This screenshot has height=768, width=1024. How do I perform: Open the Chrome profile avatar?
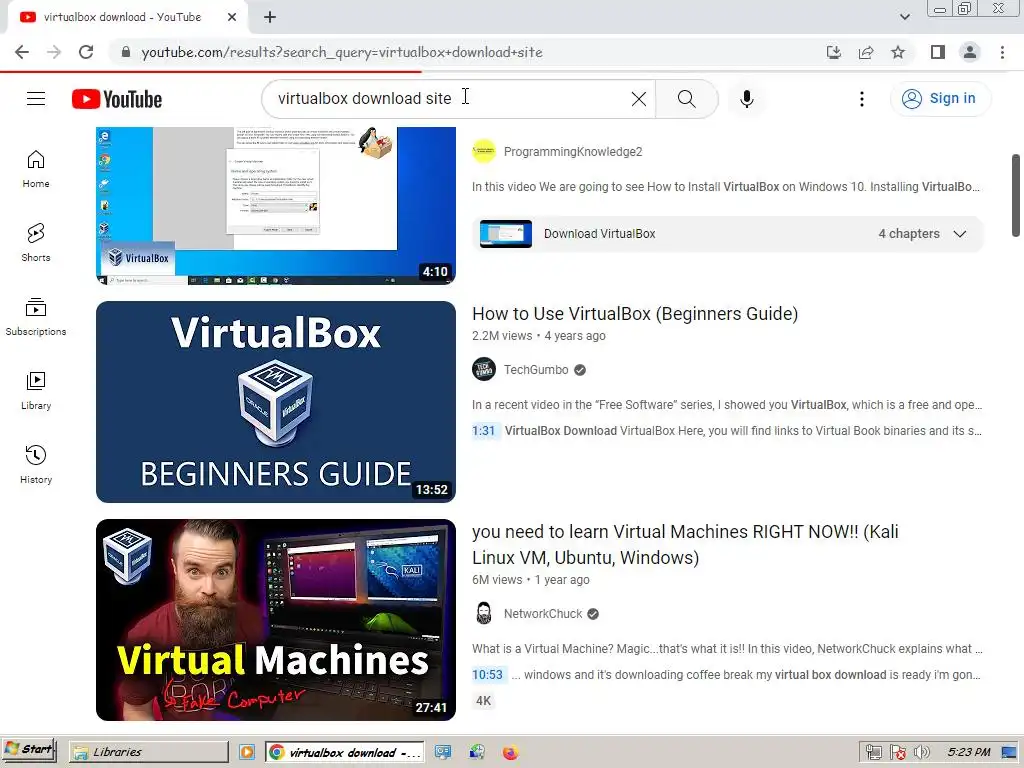coord(970,52)
